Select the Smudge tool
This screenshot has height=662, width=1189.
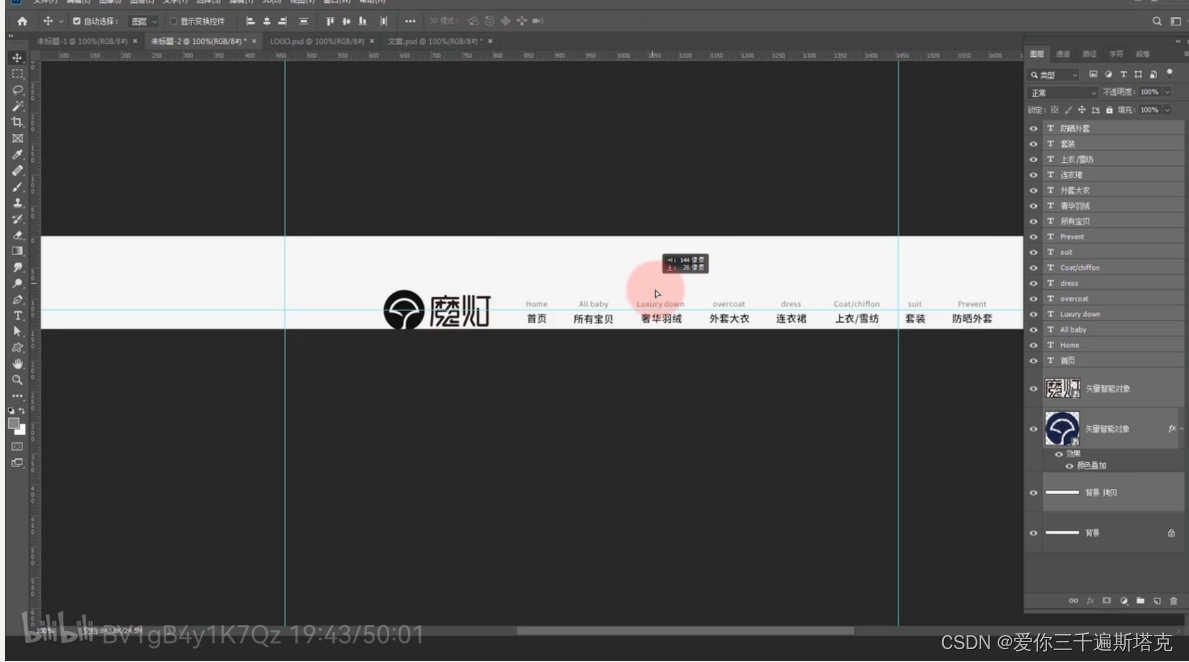pyautogui.click(x=17, y=268)
